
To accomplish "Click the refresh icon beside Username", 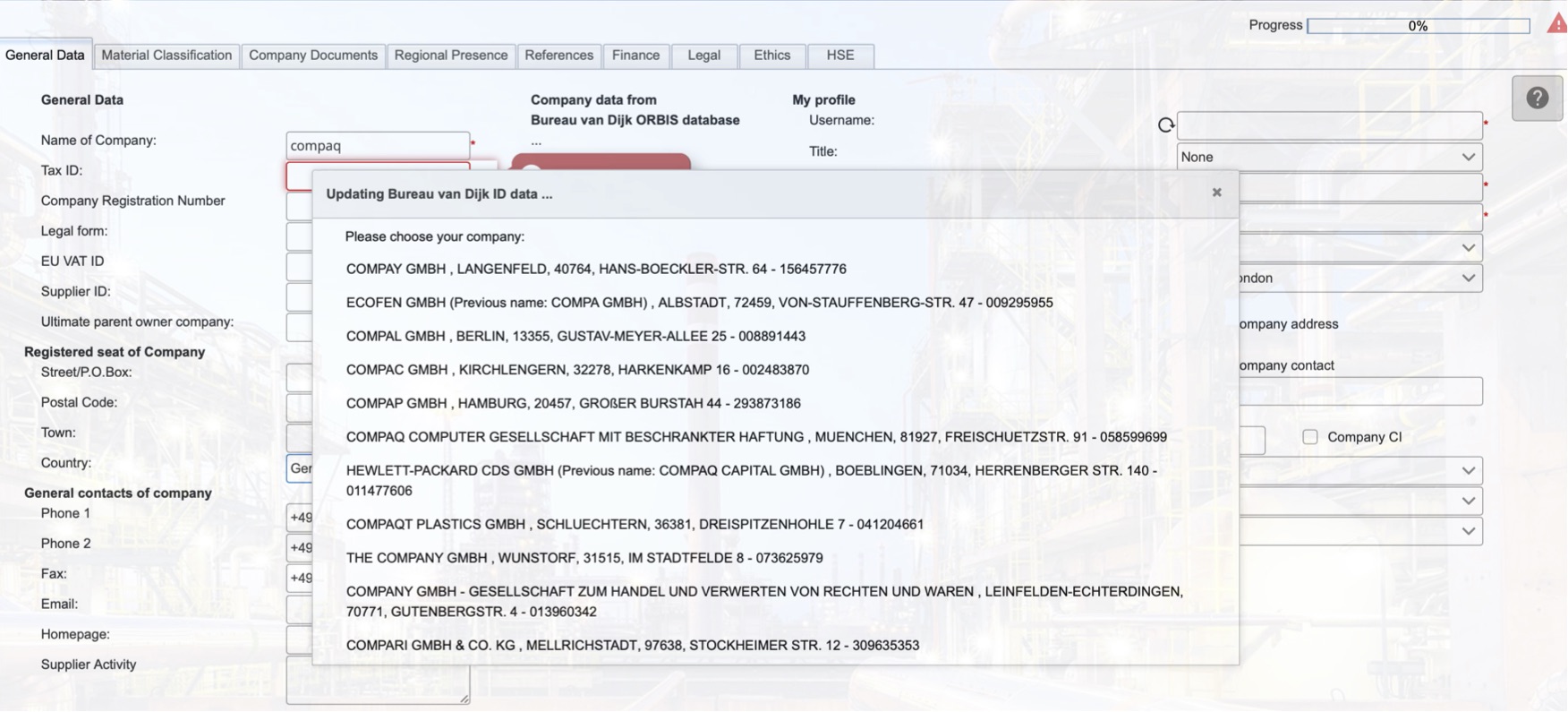I will coord(1165,125).
